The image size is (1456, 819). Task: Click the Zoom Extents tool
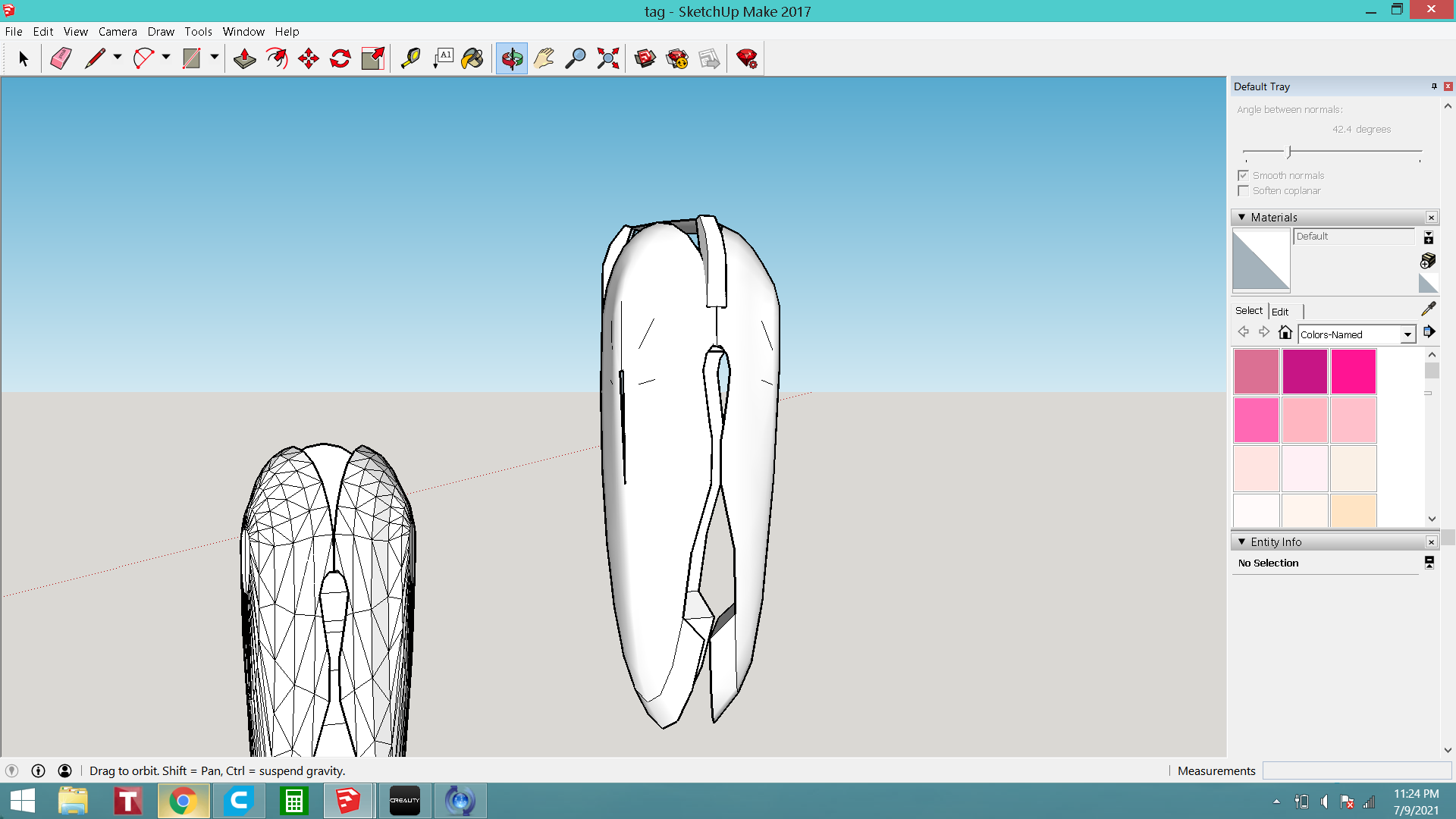607,58
